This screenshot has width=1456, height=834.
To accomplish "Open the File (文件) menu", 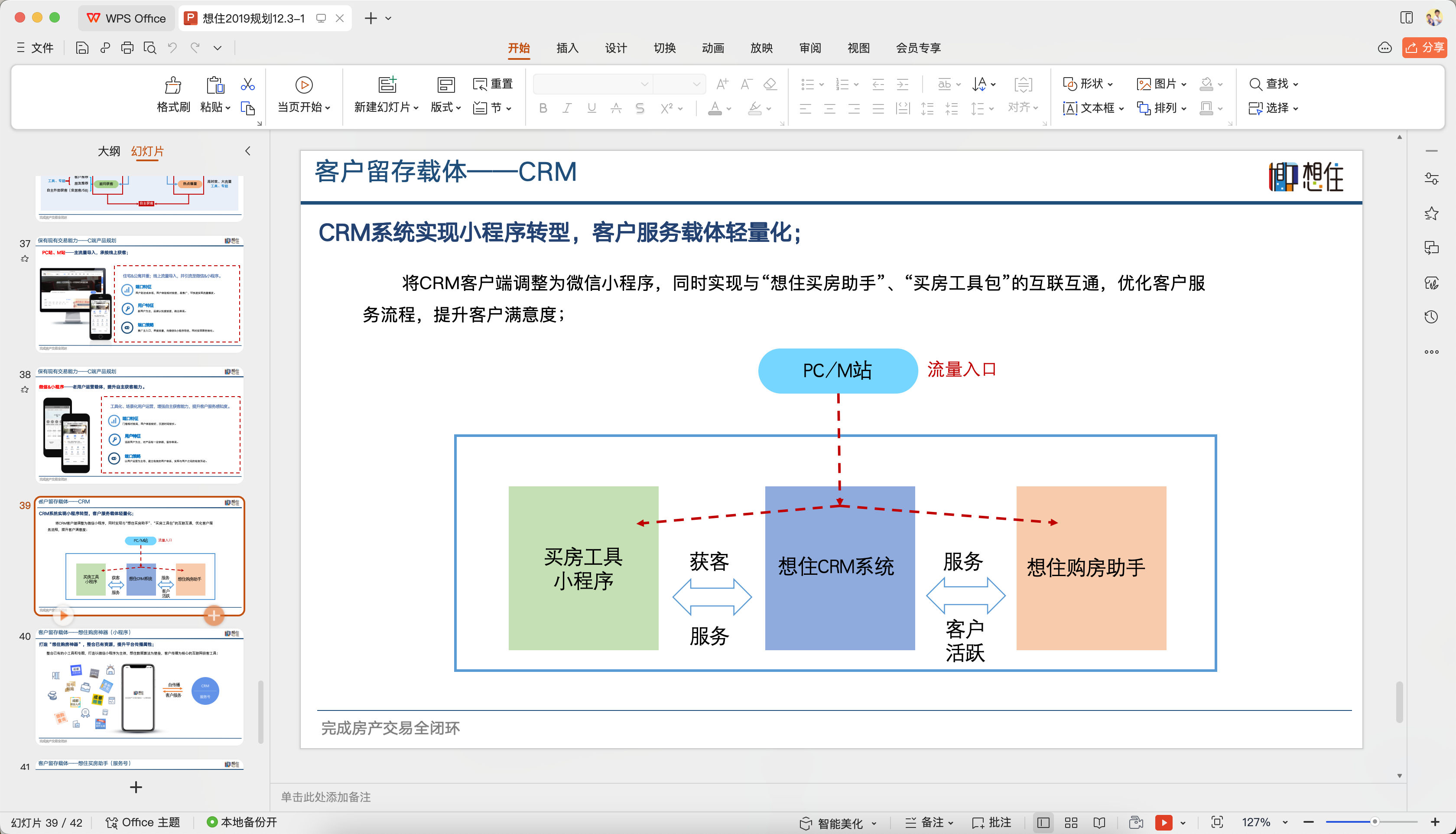I will click(36, 48).
